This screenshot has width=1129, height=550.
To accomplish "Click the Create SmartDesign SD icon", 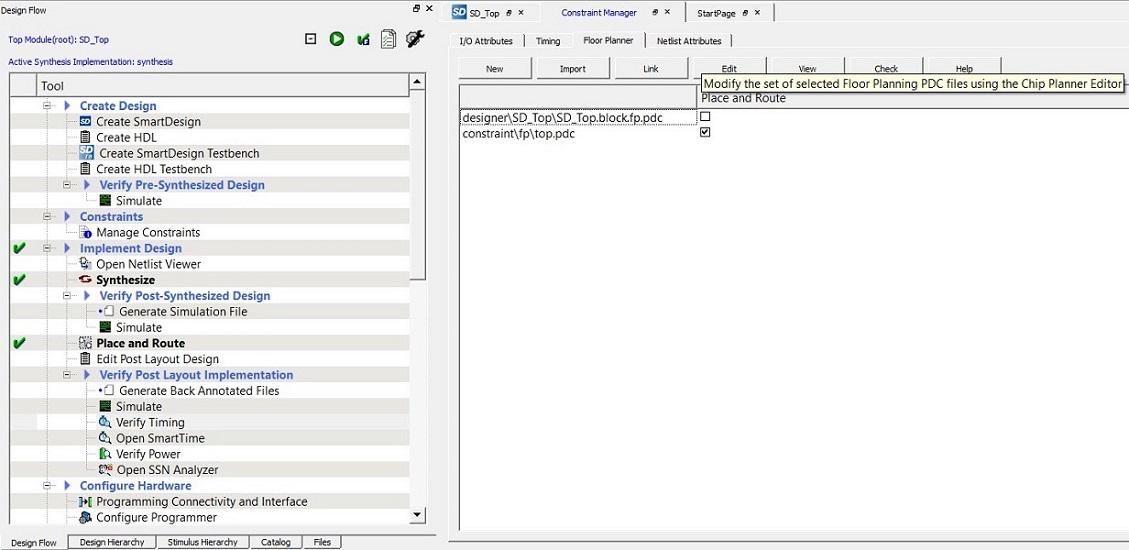I will click(86, 121).
